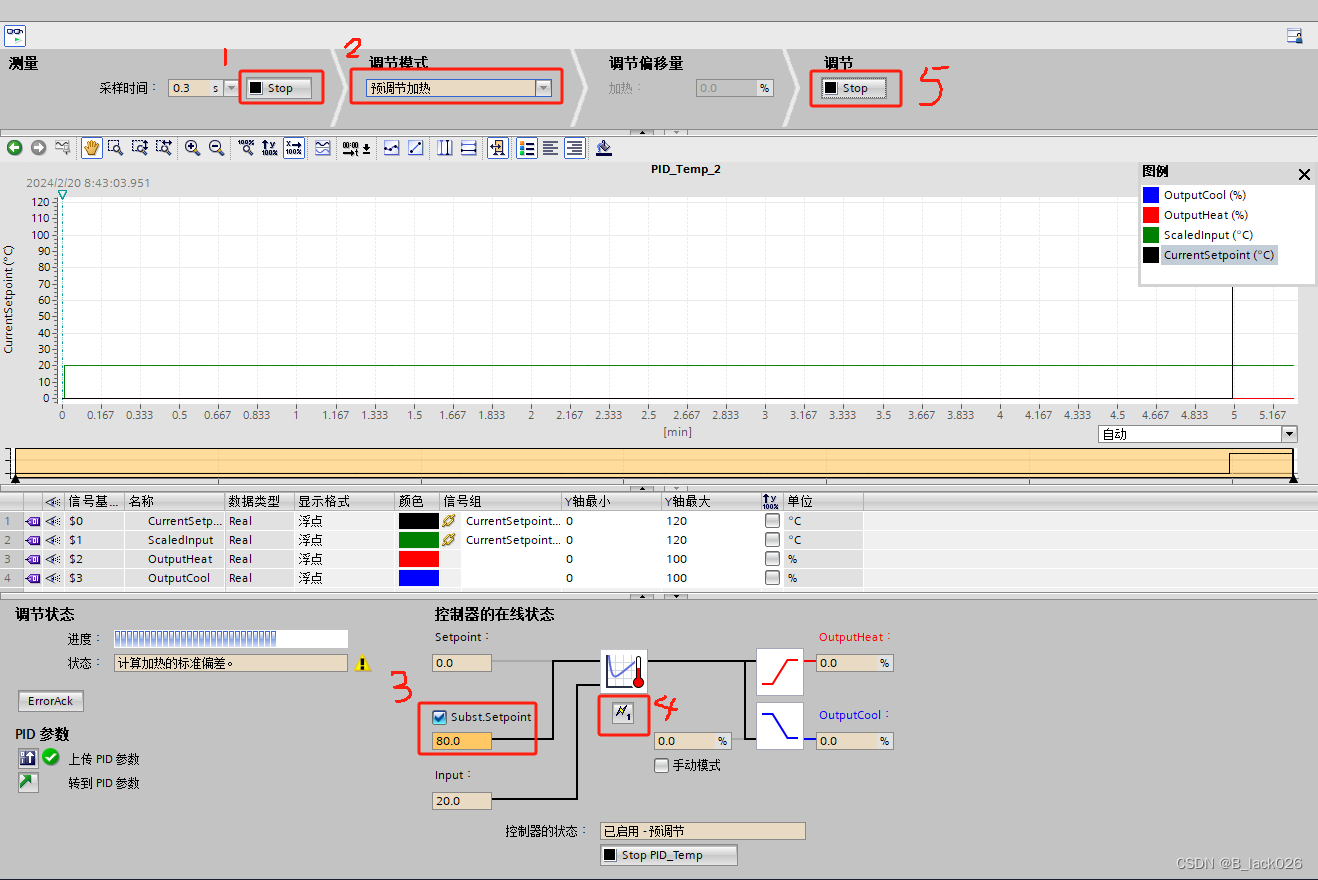Viewport: 1318px width, 880px height.
Task: Click the show measurement points icon
Action: 391,148
